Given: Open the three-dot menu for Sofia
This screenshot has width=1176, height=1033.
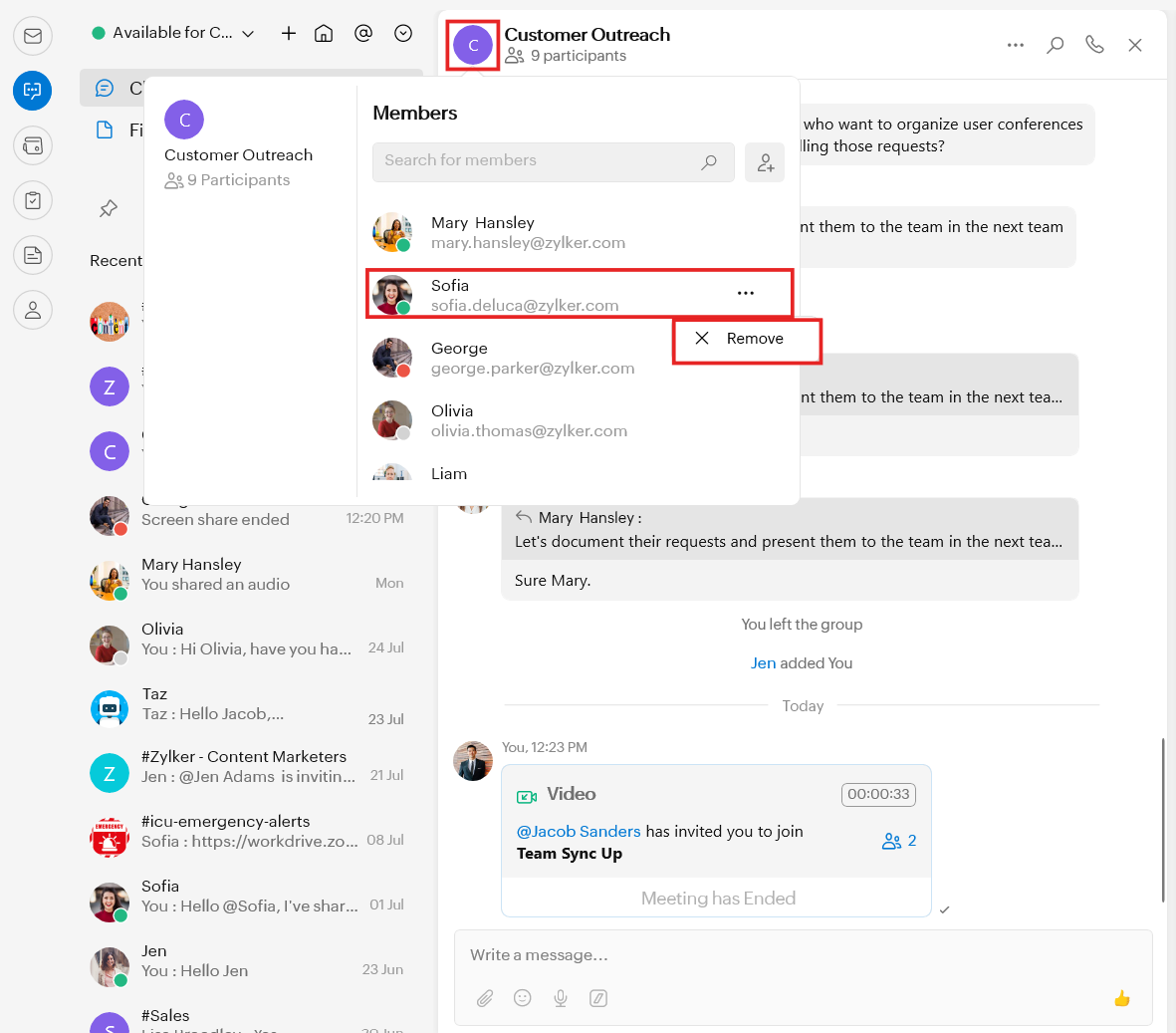Looking at the screenshot, I should pyautogui.click(x=746, y=293).
